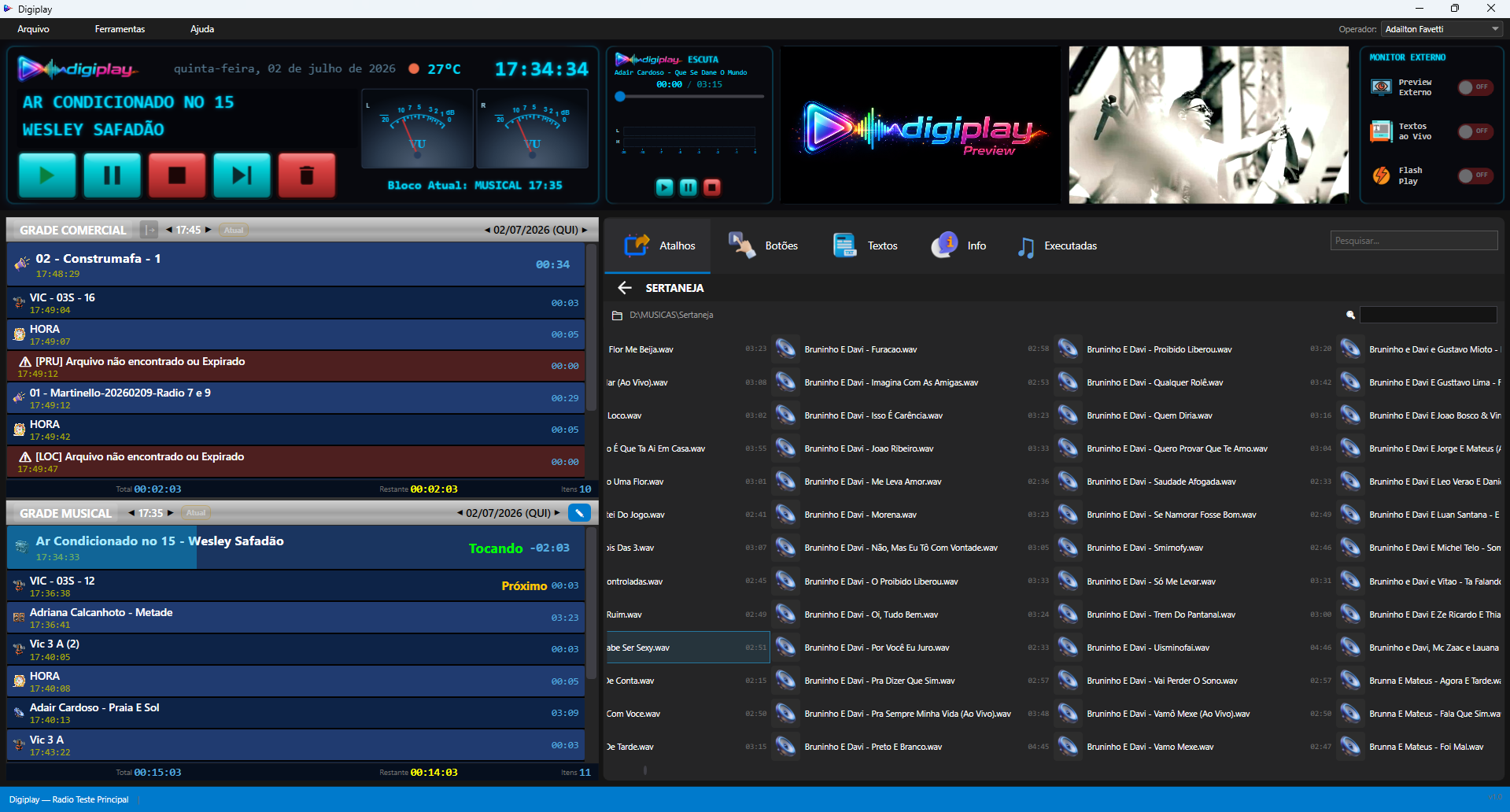Viewport: 1510px width, 812px height.
Task: Click audio icon for Bruninho E Davi - Joao Ribeiro.wav
Action: (x=785, y=448)
